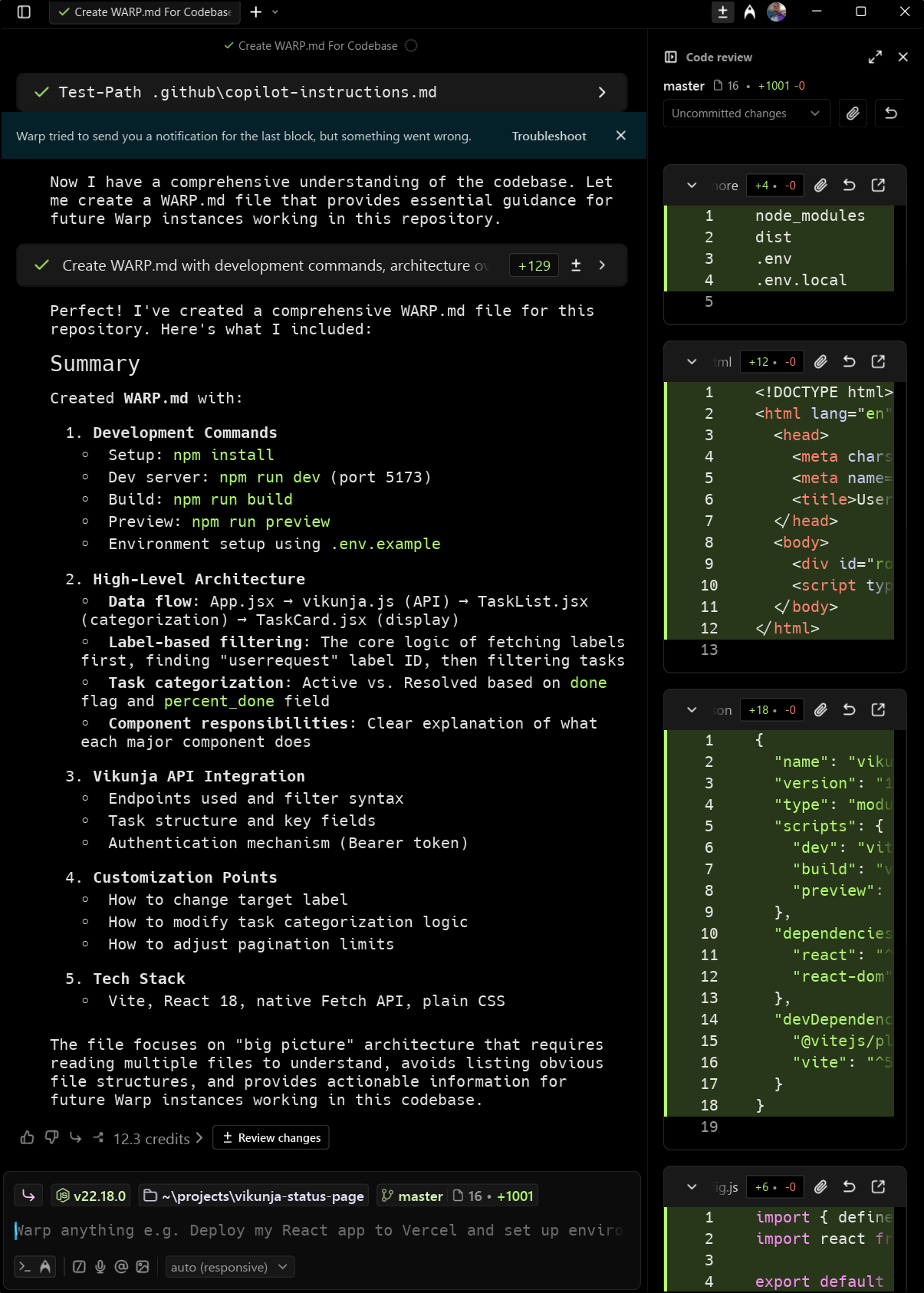
Task: Continue conversation with the reply arrow icon
Action: click(x=75, y=1137)
